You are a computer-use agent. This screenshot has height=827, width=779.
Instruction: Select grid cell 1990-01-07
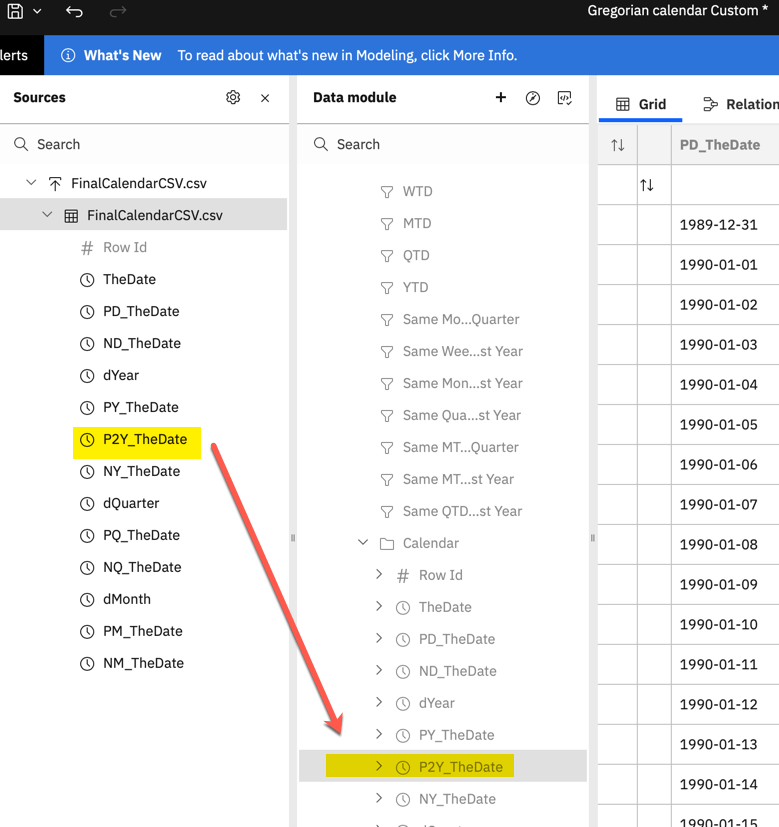tap(718, 505)
